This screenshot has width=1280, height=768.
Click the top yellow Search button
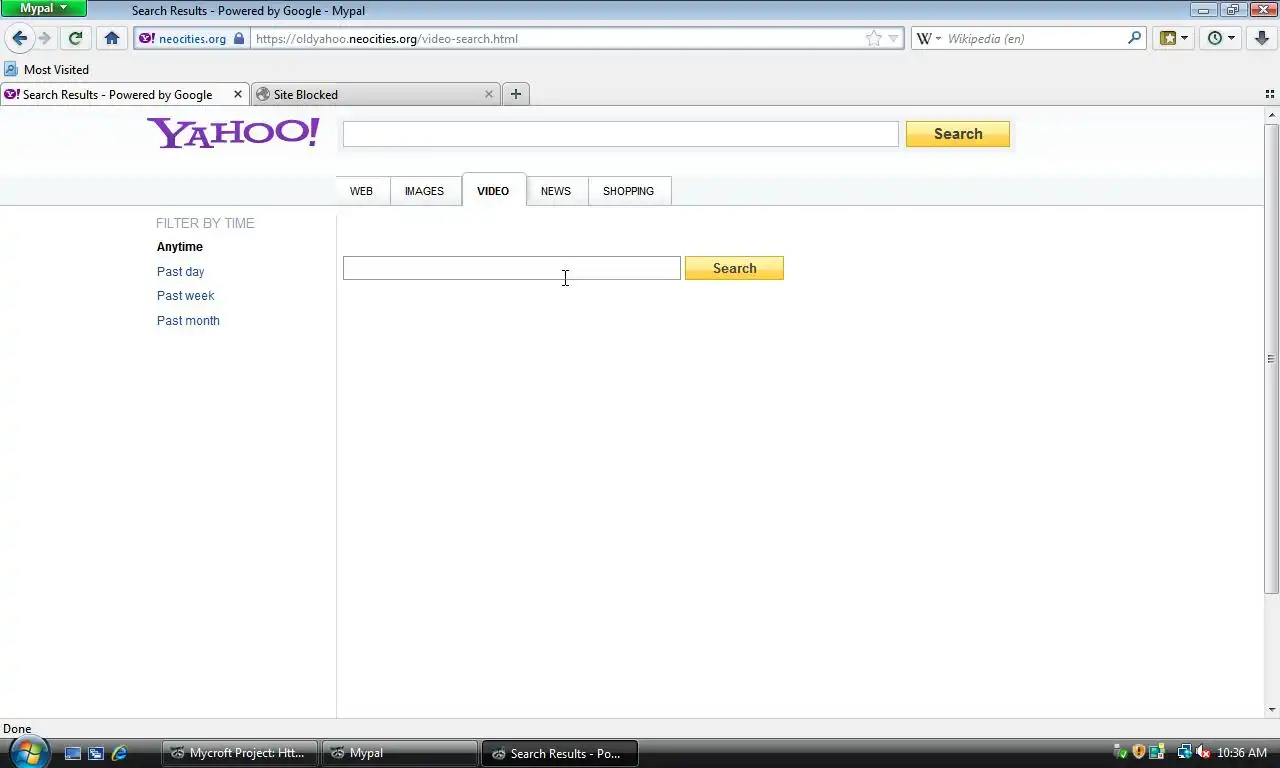click(x=958, y=134)
